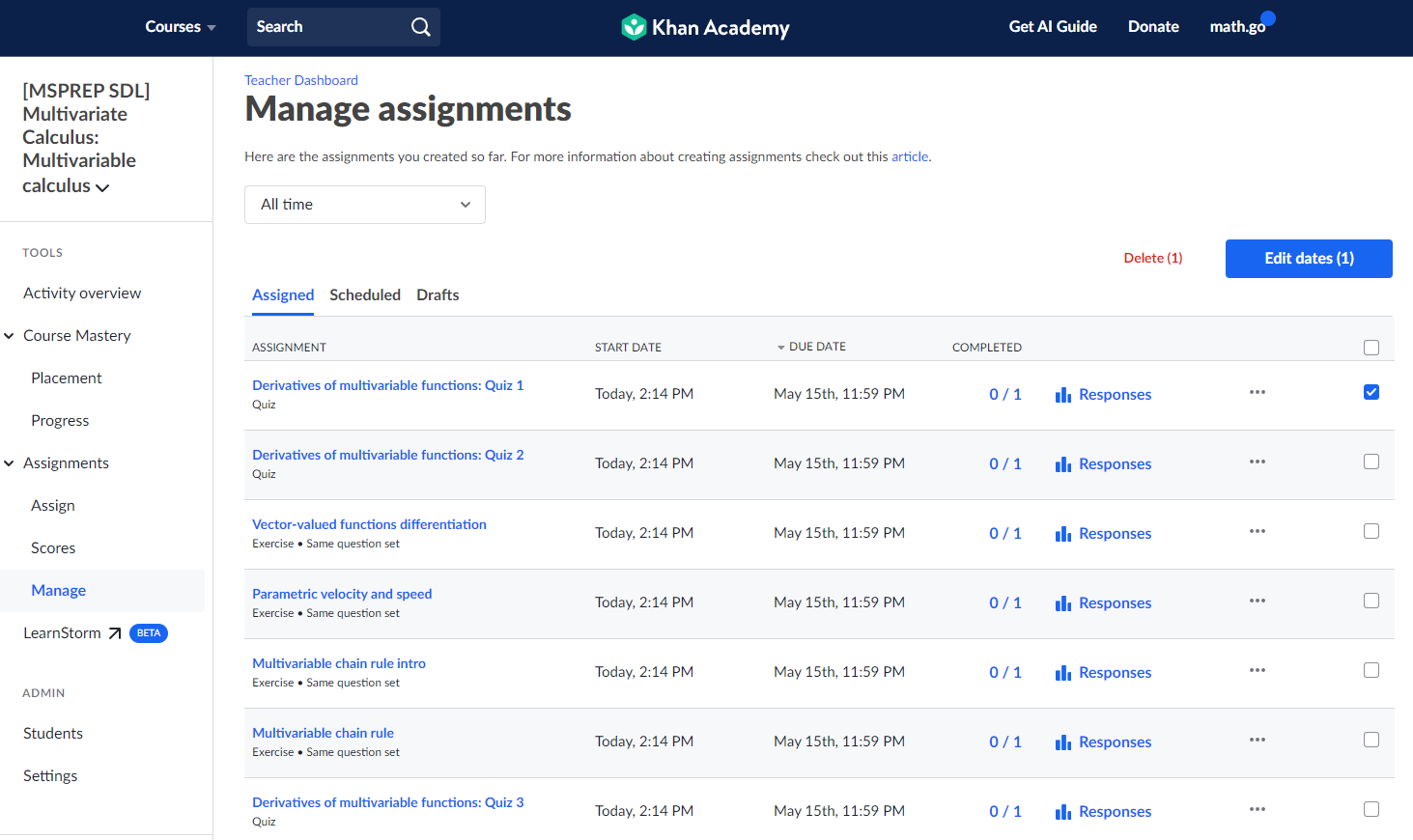Select Multivariable chain rule intro checkbox
1413x840 pixels.
tap(1371, 670)
